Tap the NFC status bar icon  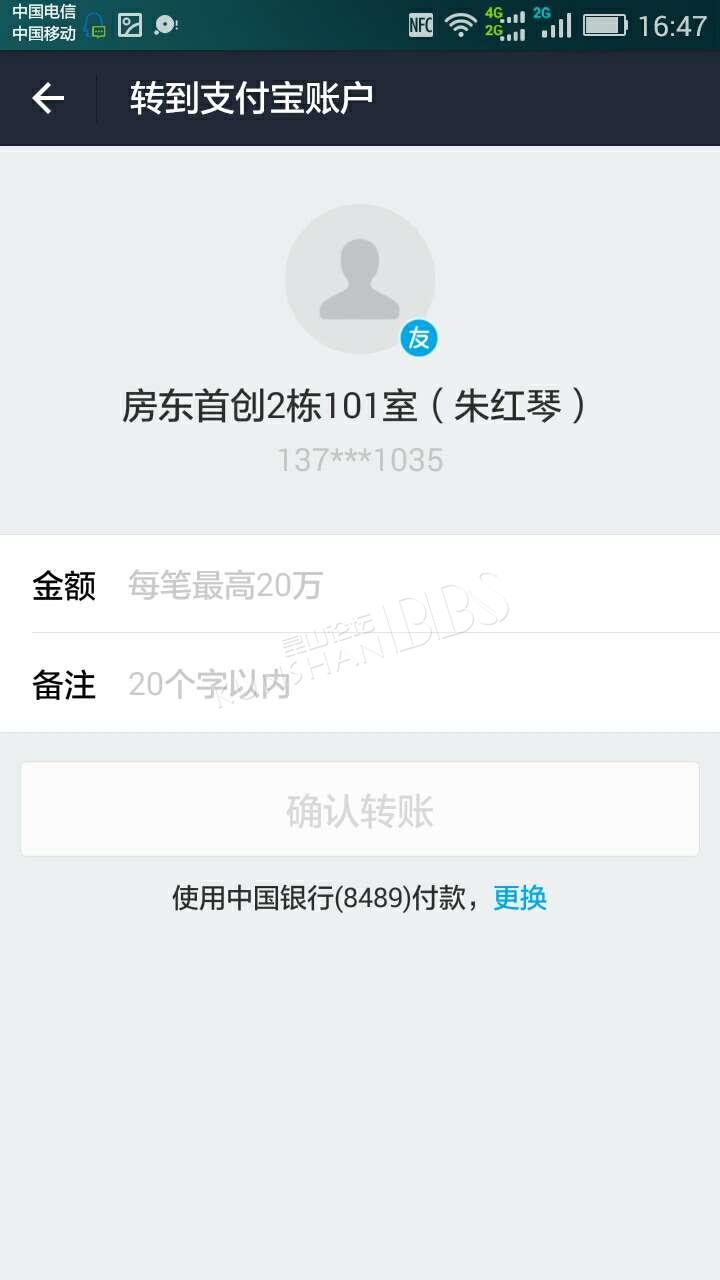pos(421,26)
